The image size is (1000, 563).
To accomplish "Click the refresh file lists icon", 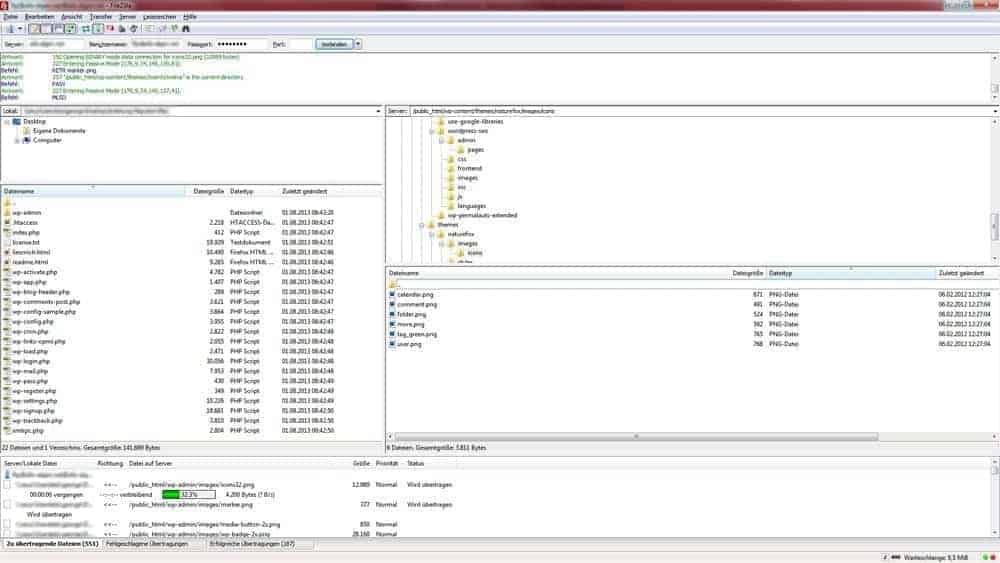I will tap(85, 30).
